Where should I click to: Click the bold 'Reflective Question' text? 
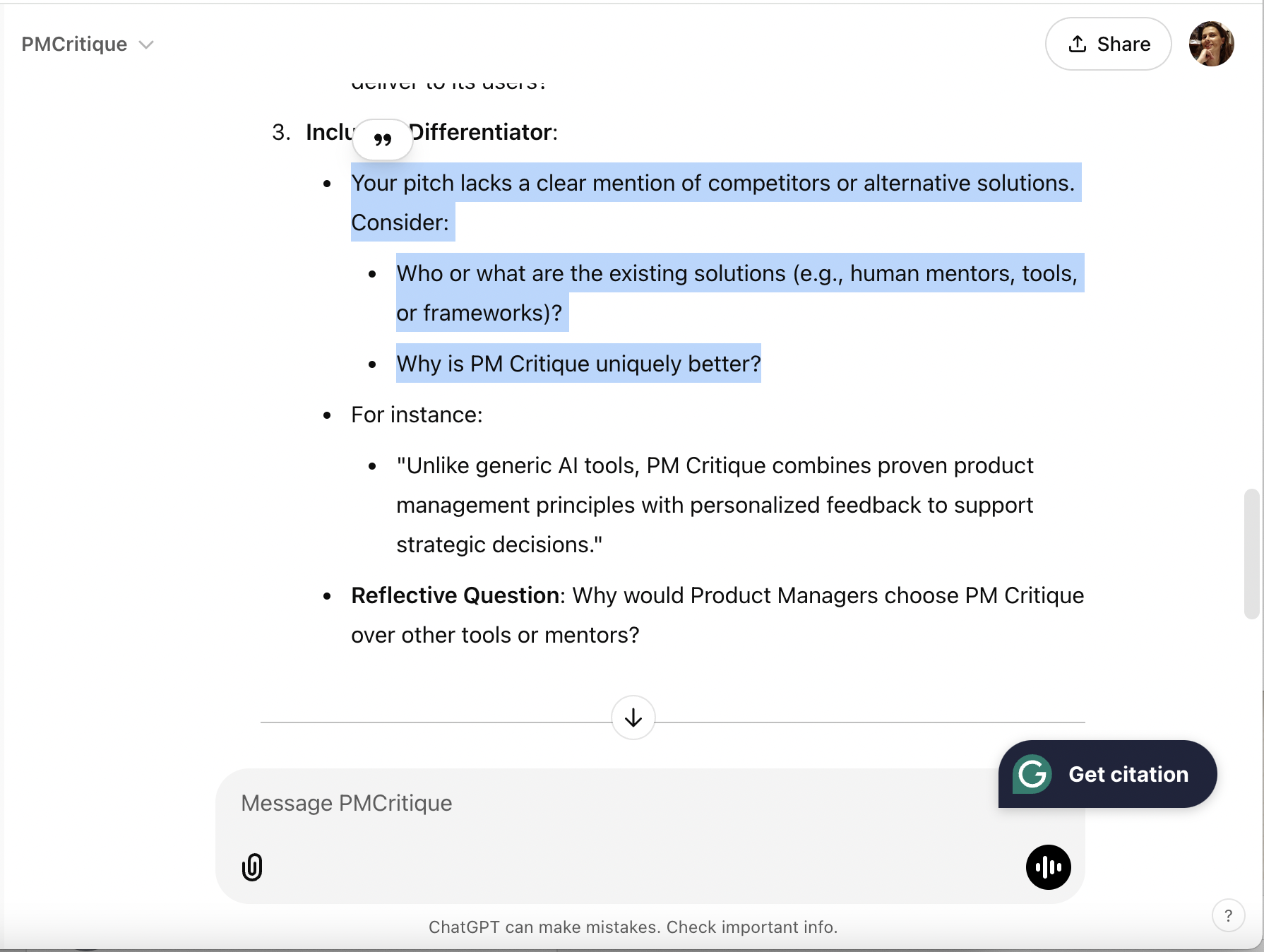455,595
